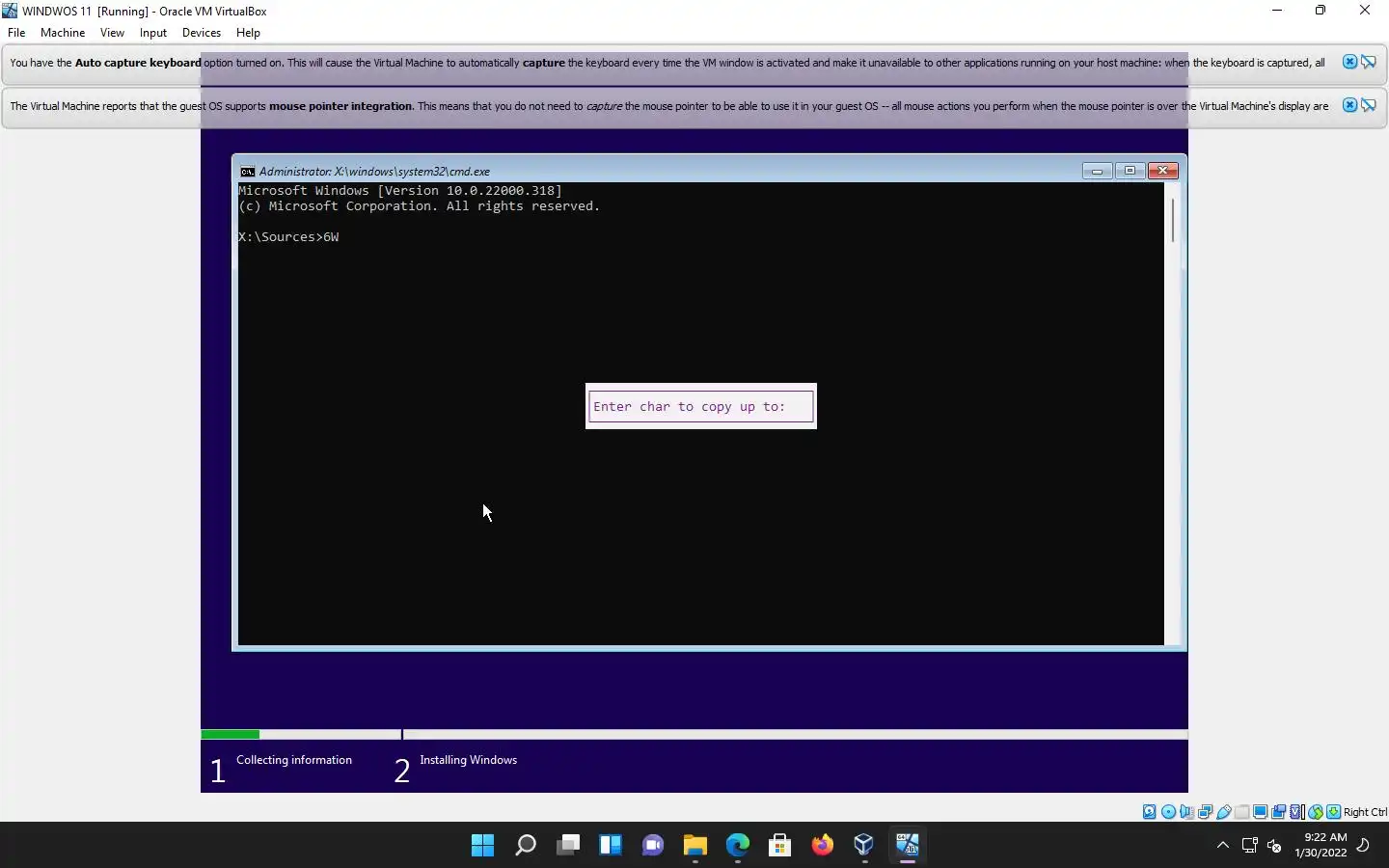1389x868 pixels.
Task: Open File Explorer from taskbar
Action: point(695,846)
